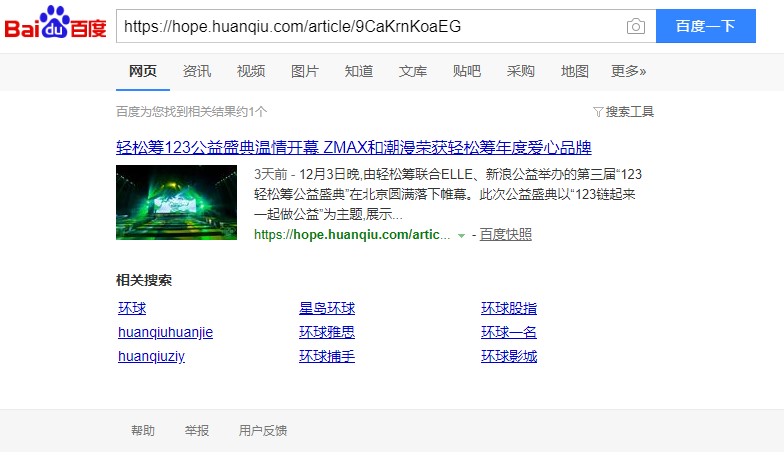Click related search 环球

[x=132, y=308]
